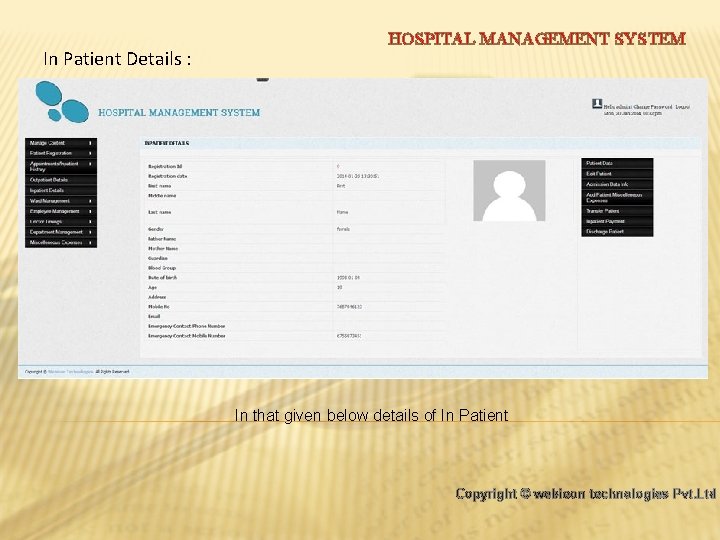Open Department Management menu
720x540 pixels.
tap(61, 232)
